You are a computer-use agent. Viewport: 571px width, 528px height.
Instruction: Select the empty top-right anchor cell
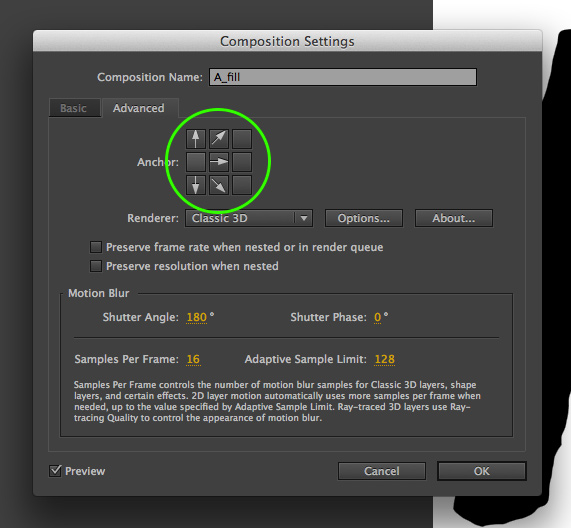242,139
